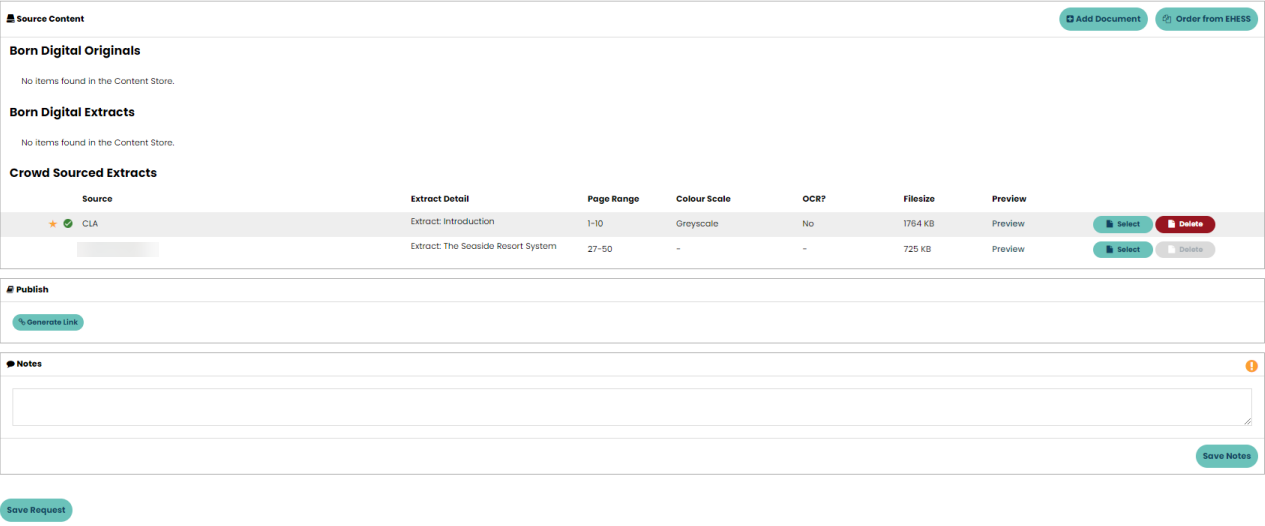Click the green checkmark icon beside CLA
1265x526 pixels.
tap(68, 224)
